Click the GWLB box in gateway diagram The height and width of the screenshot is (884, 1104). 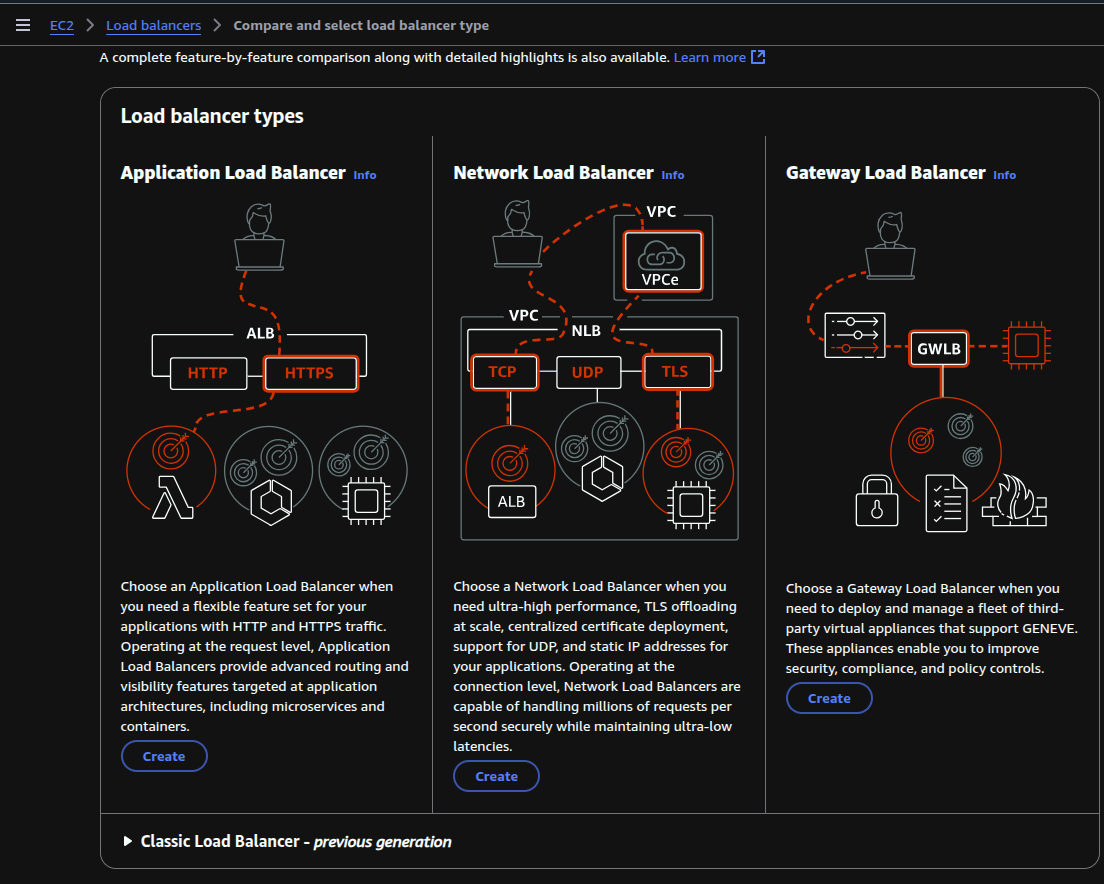pos(939,348)
